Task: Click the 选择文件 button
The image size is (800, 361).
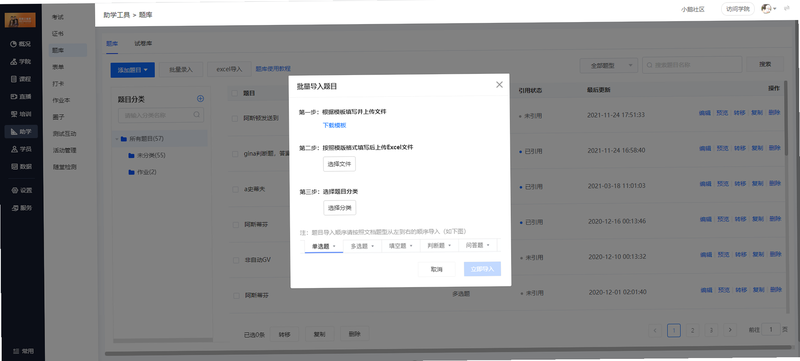Action: click(x=339, y=164)
